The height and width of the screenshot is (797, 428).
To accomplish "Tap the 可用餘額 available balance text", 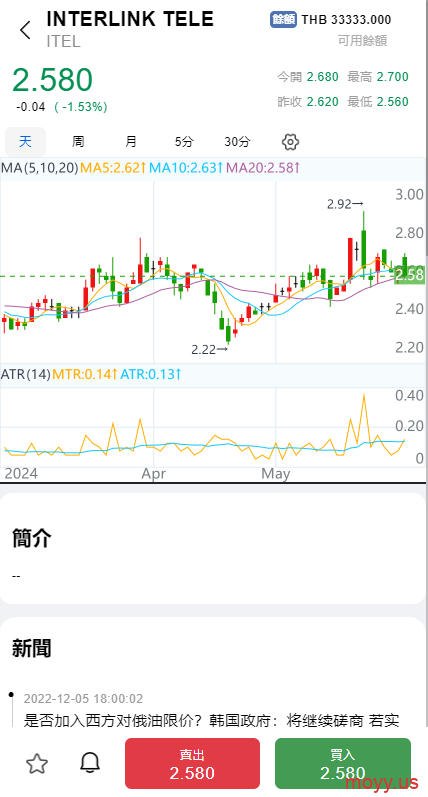I will point(362,41).
